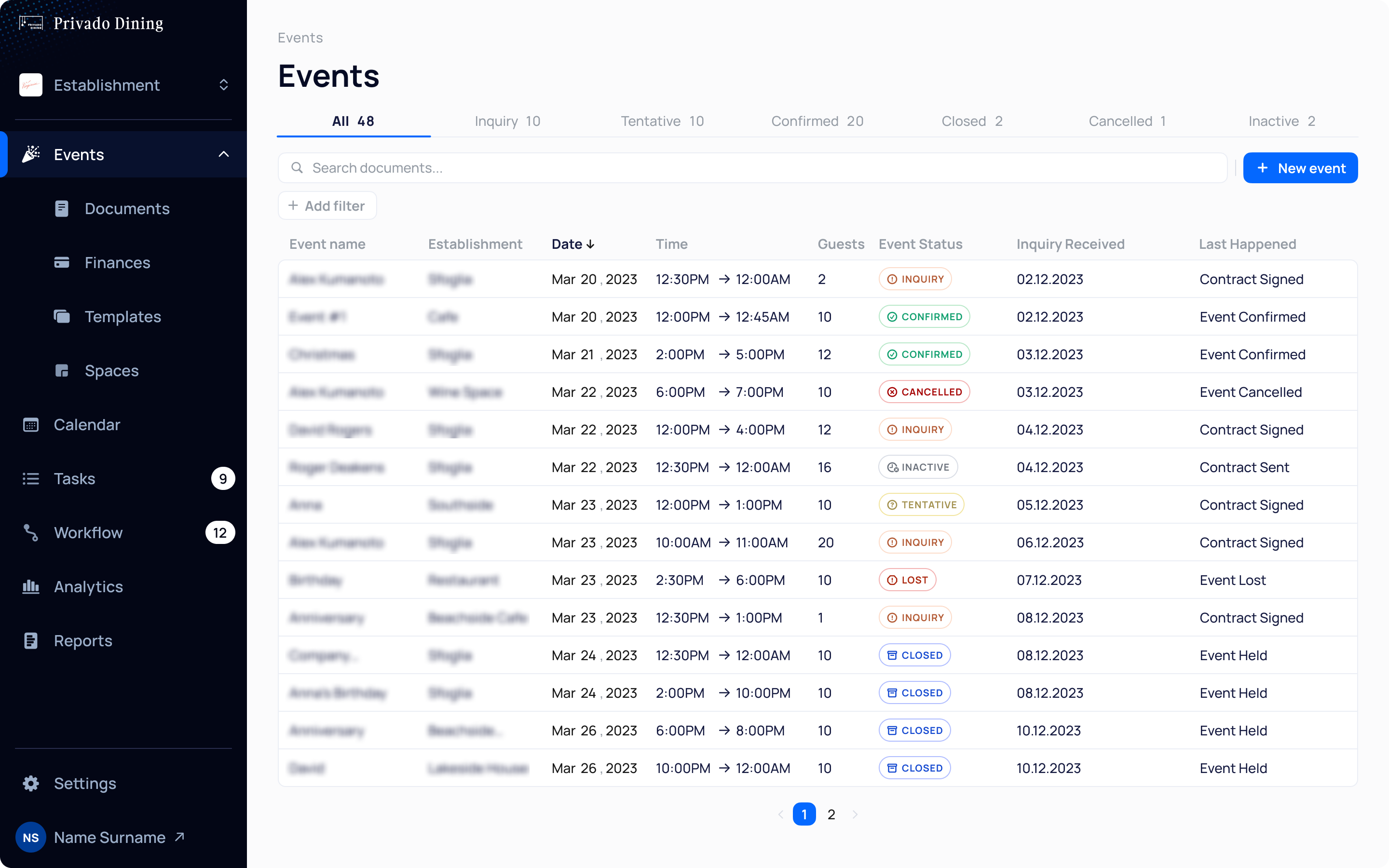Click the TENTATIVE status badge for Anna
1389x868 pixels.
click(921, 504)
